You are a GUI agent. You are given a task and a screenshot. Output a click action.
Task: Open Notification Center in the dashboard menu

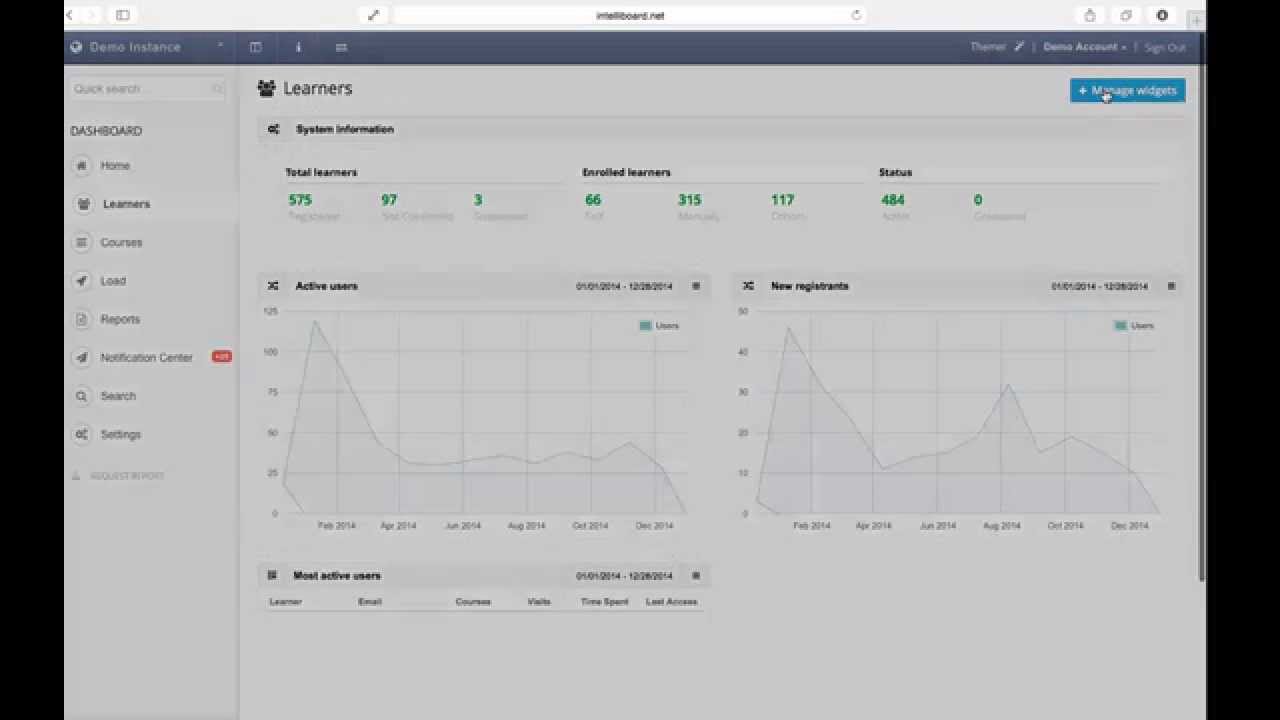[x=146, y=358]
